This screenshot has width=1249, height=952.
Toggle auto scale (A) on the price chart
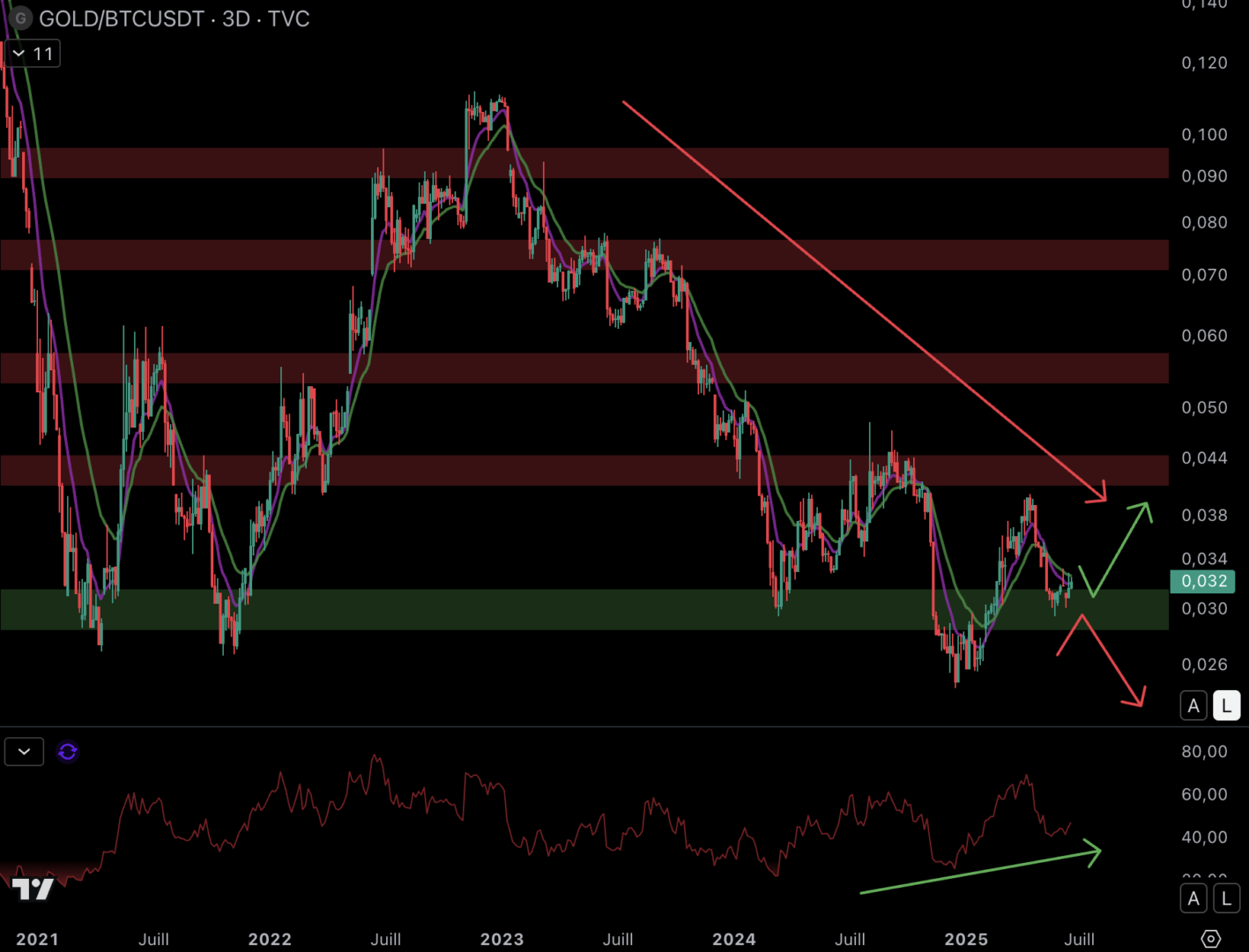[x=1193, y=705]
